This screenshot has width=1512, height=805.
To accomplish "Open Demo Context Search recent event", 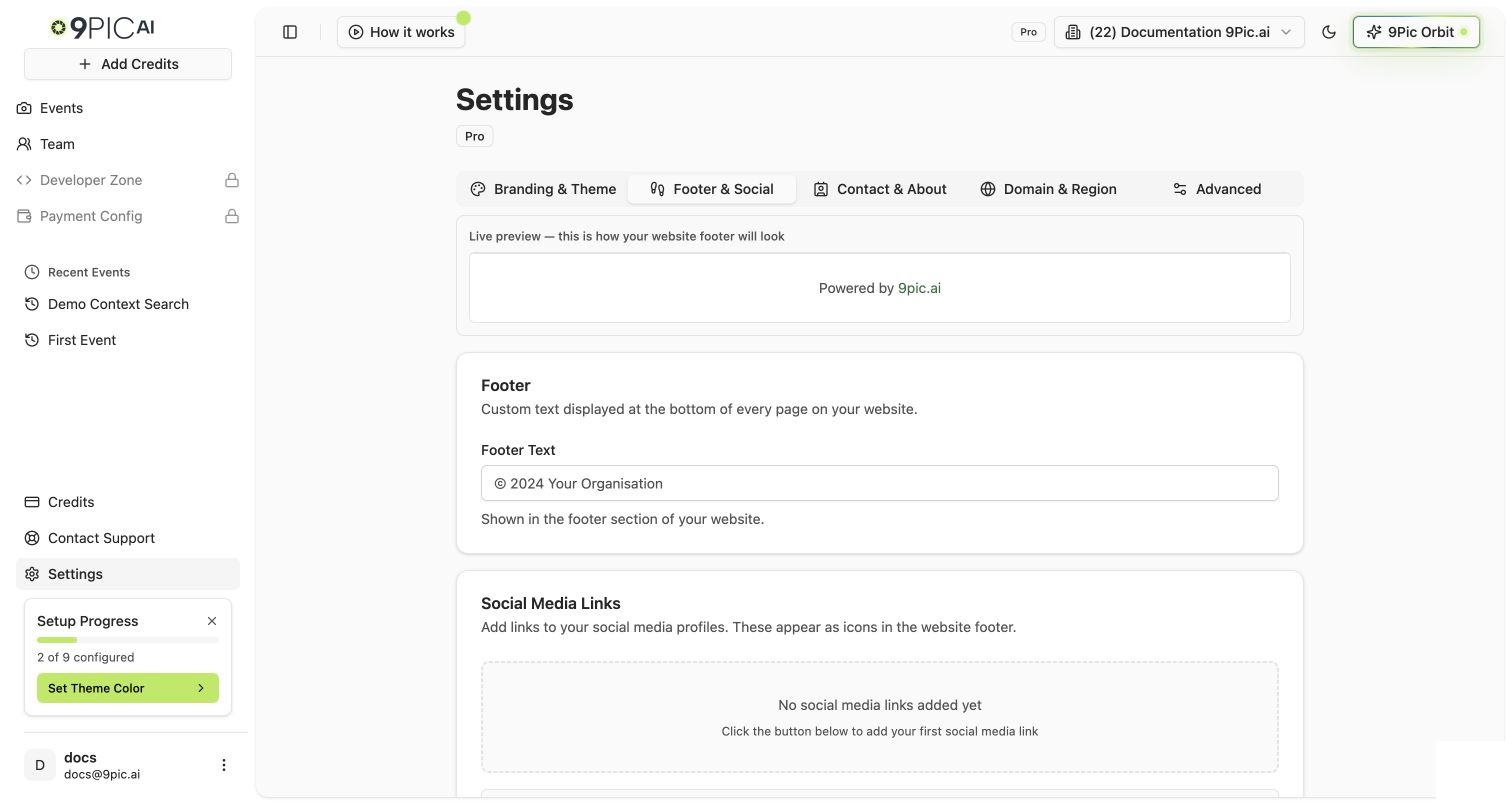I will (128, 304).
